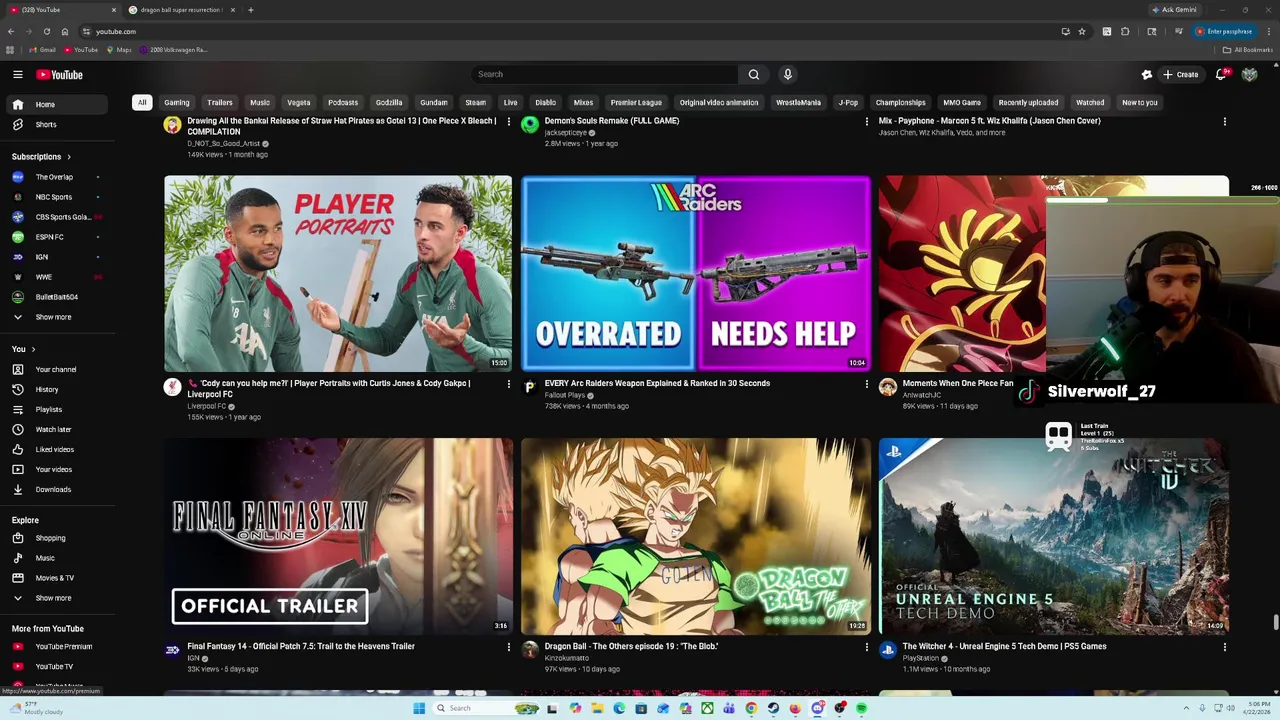Viewport: 1280px width, 720px height.
Task: Activate voice search microphone
Action: click(788, 74)
